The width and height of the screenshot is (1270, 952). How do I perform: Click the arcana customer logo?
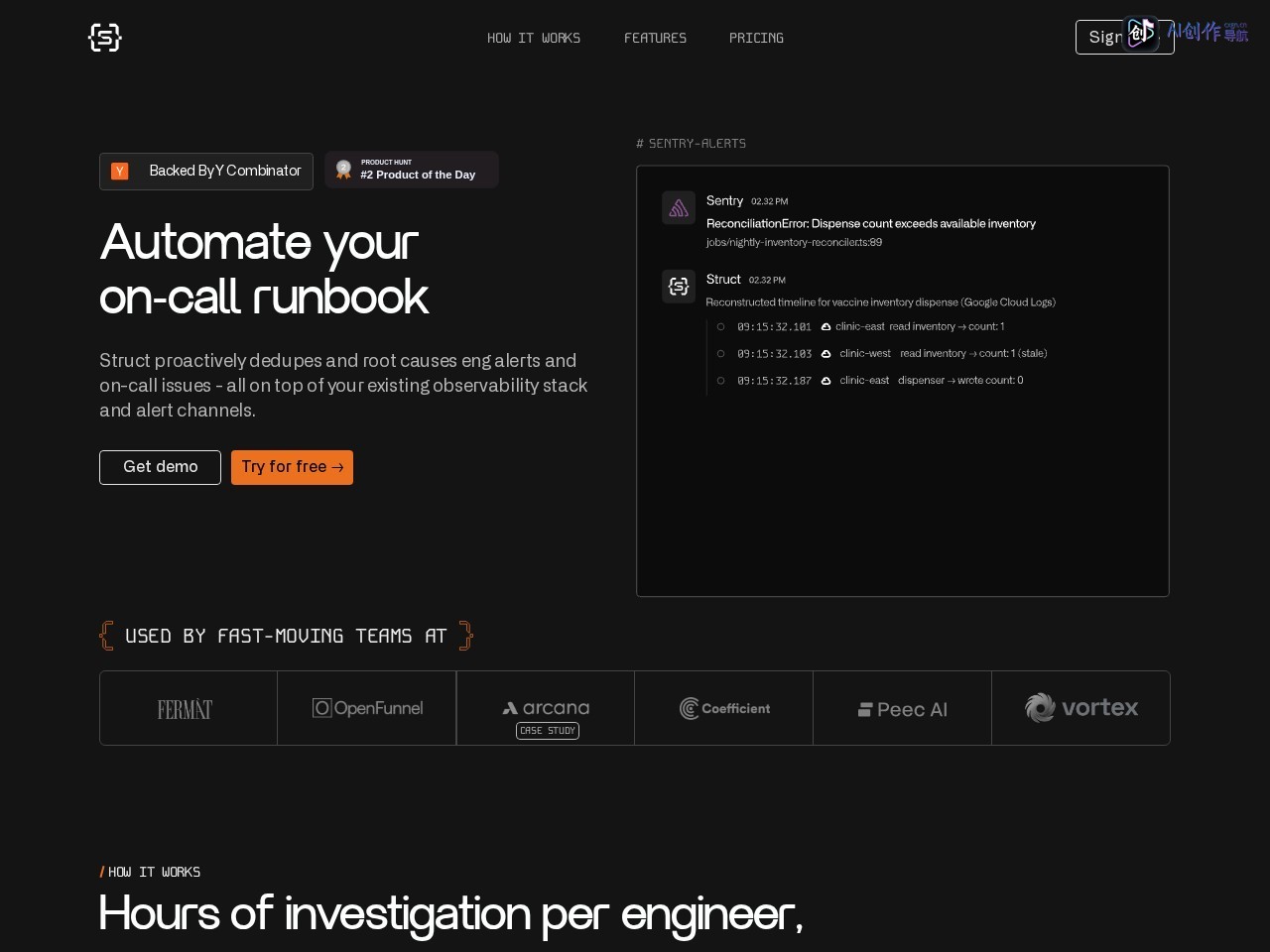coord(546,708)
